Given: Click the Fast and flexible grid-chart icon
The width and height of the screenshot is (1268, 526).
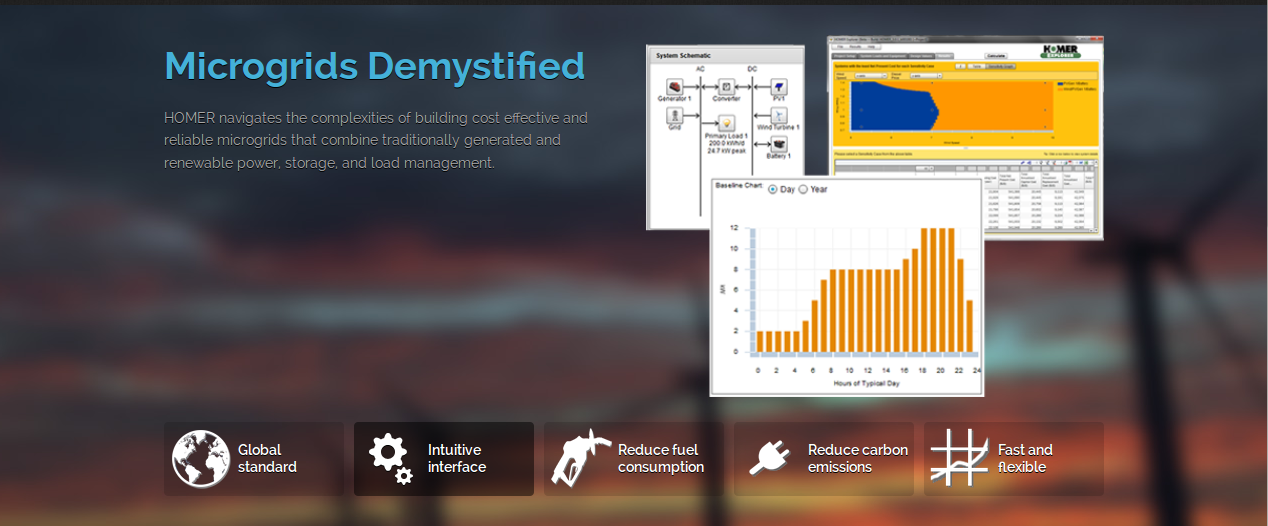Looking at the screenshot, I should [960, 459].
